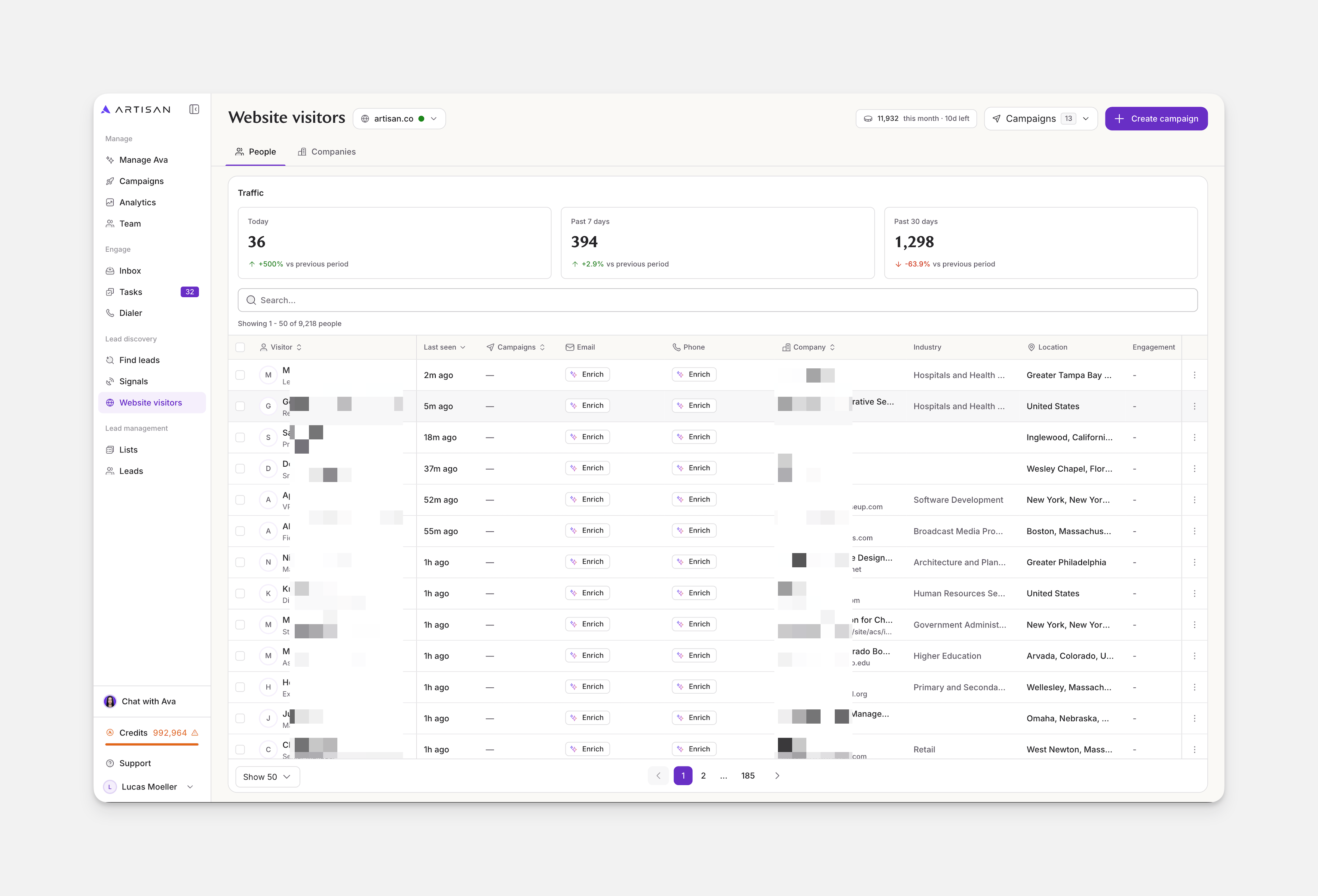Click Today traffic card showing 36
This screenshot has width=1318, height=896.
click(x=394, y=243)
